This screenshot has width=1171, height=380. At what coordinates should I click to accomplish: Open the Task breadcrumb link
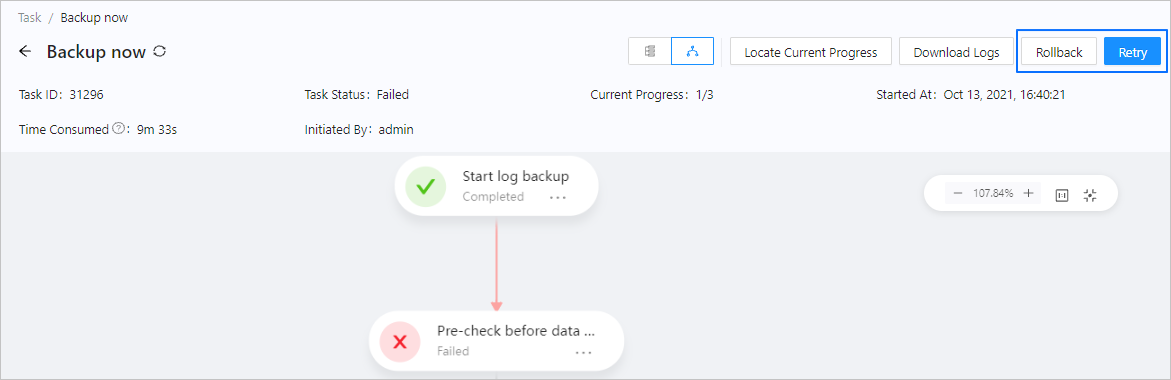(30, 18)
